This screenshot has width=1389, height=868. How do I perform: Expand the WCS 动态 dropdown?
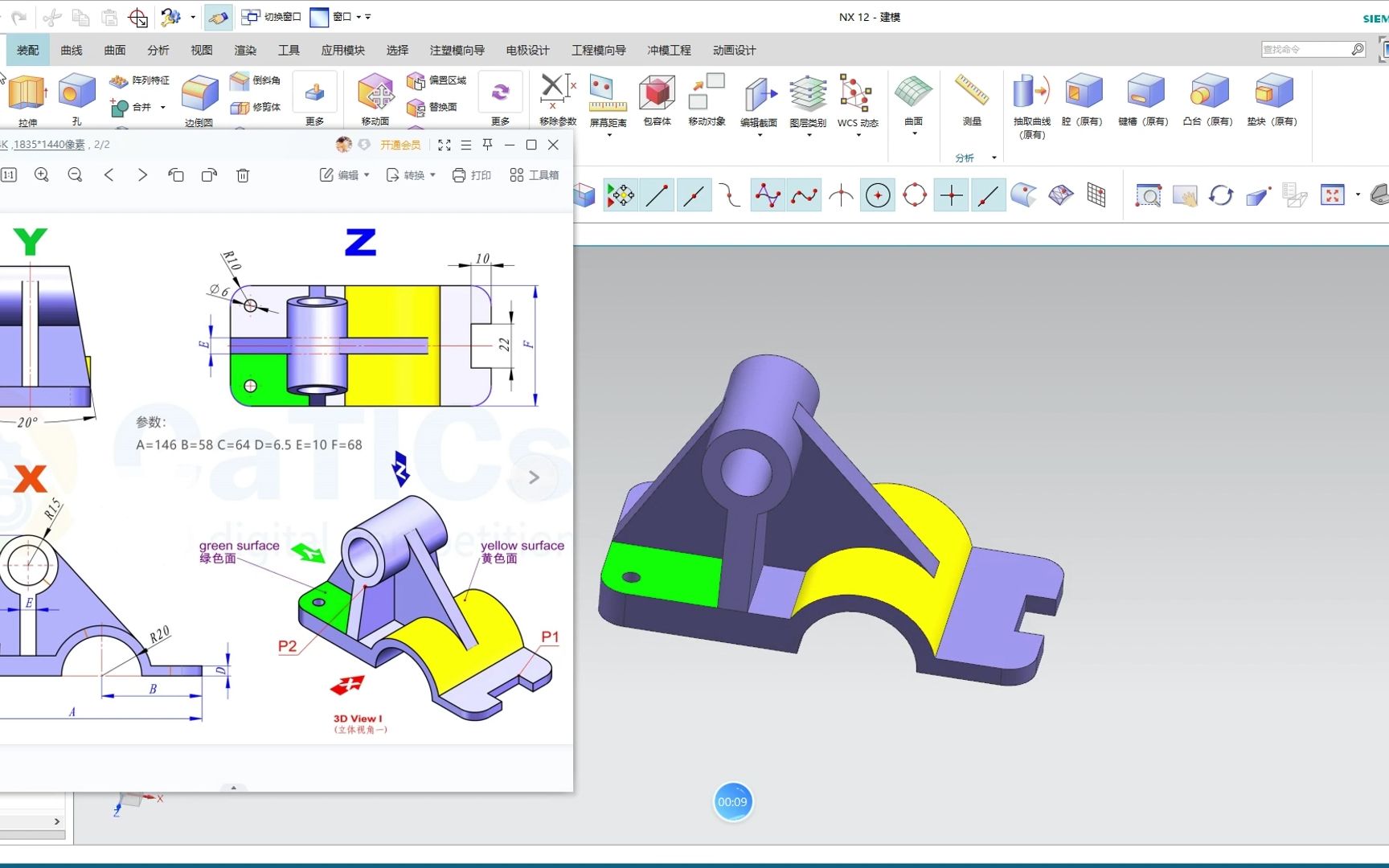point(858,135)
